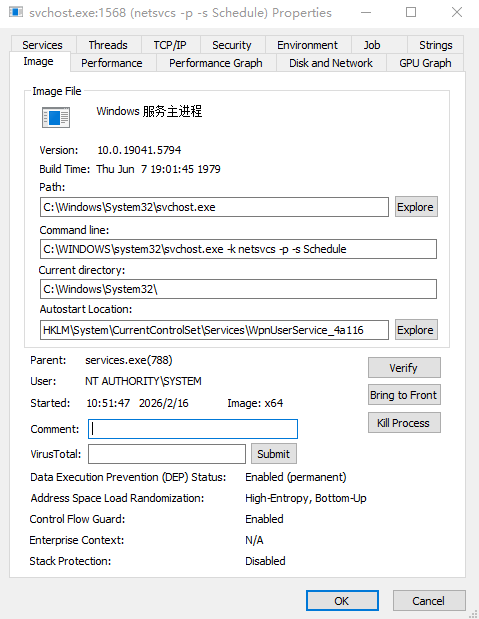479x619 pixels.
Task: Select the Job tab
Action: 372,45
